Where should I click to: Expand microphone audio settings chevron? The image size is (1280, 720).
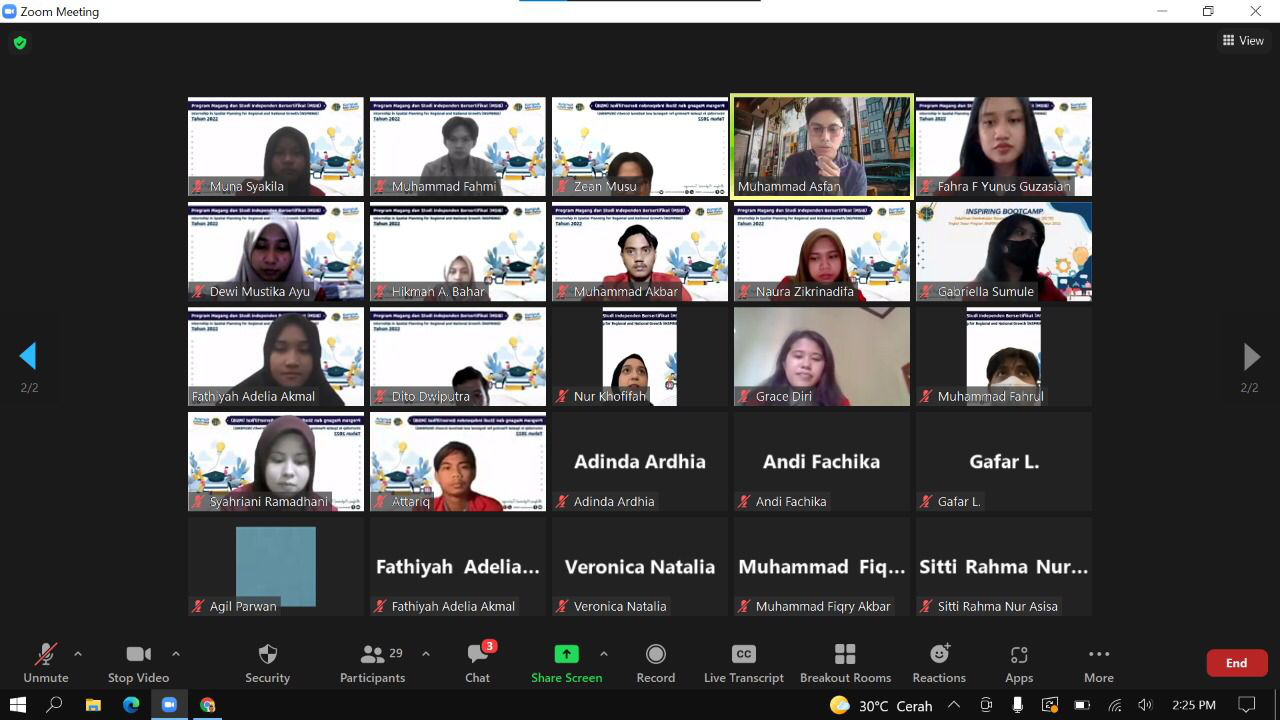click(78, 655)
